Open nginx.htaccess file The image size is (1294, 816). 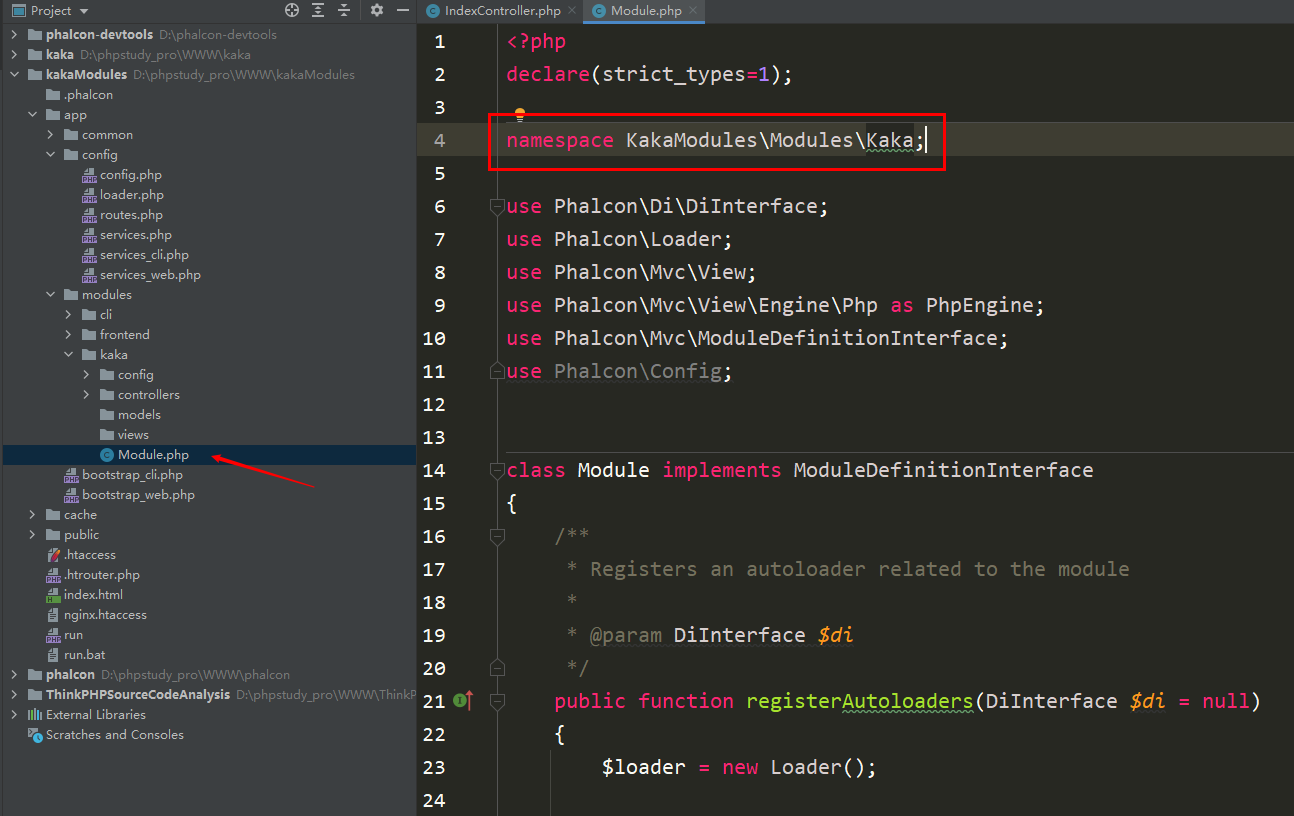(x=105, y=614)
